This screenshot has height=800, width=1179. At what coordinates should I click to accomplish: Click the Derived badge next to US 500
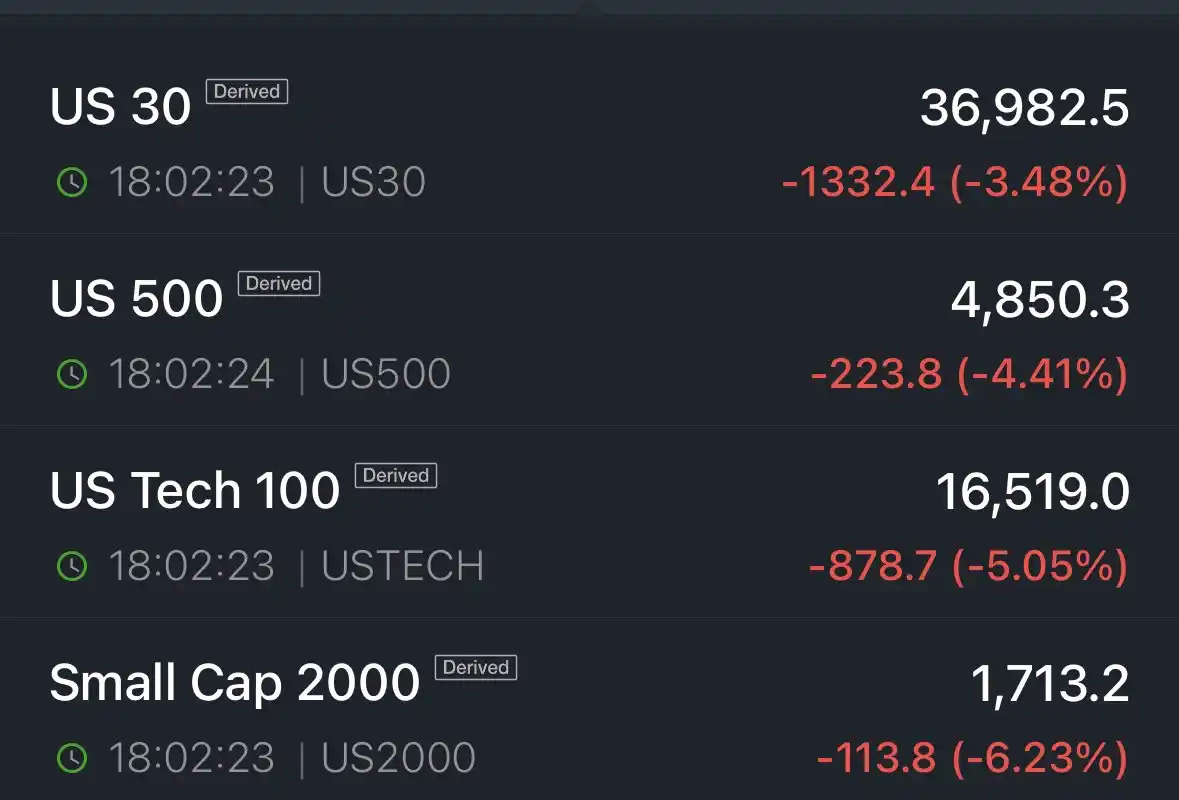[279, 284]
